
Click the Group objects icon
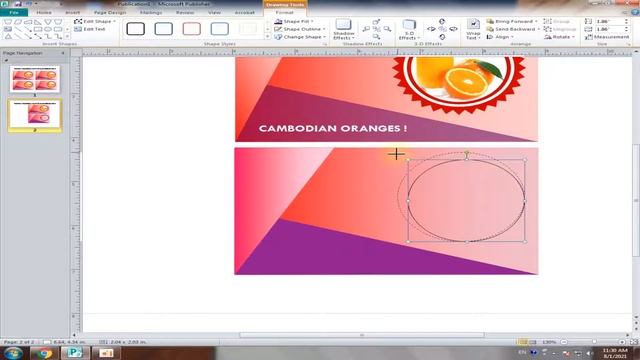(x=547, y=21)
